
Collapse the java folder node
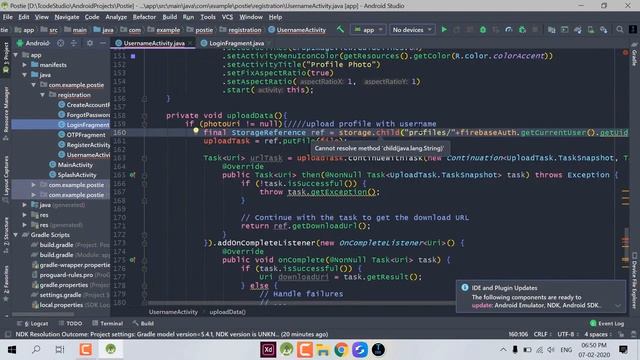point(24,75)
